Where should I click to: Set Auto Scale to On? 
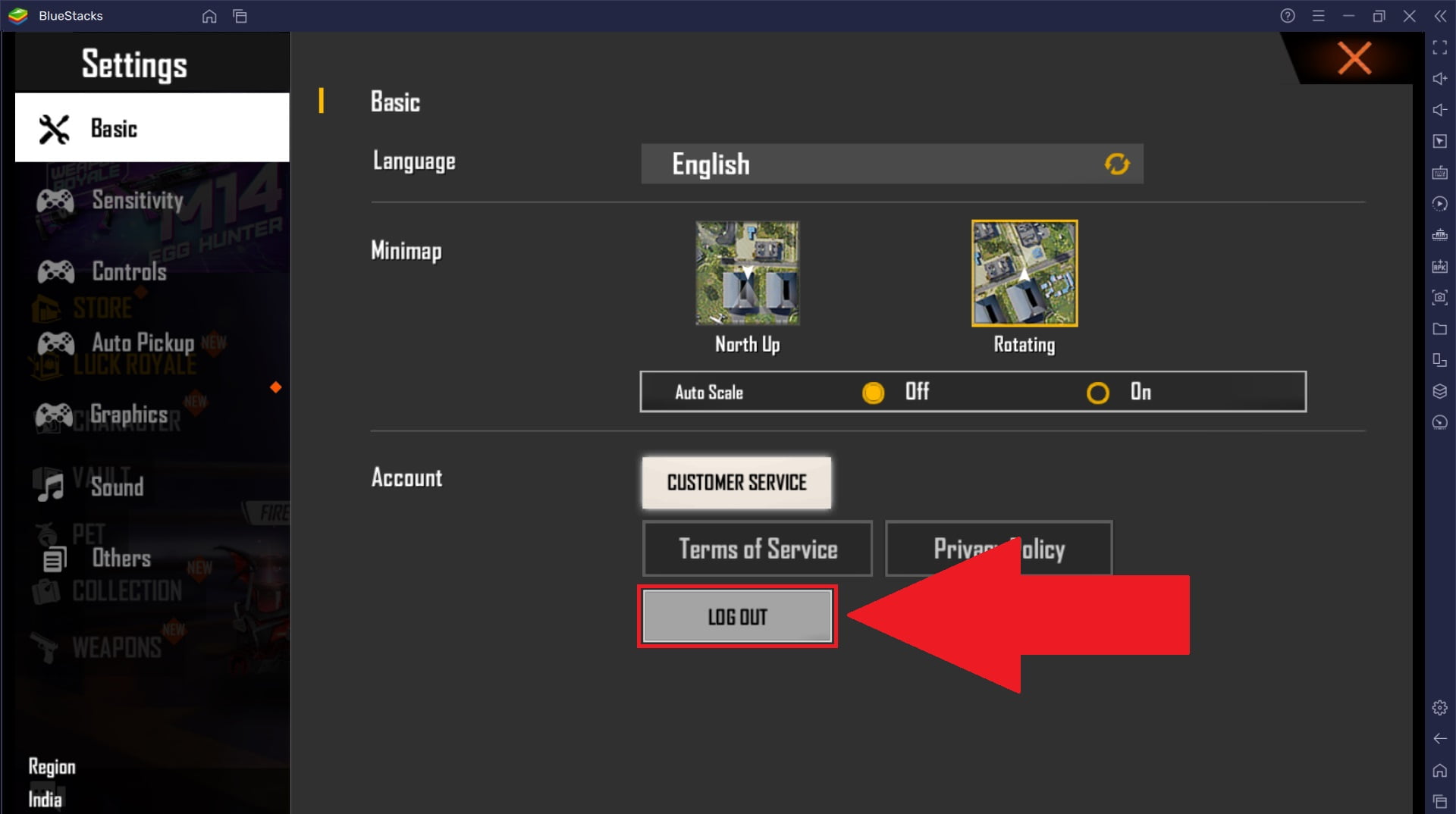click(x=1097, y=393)
